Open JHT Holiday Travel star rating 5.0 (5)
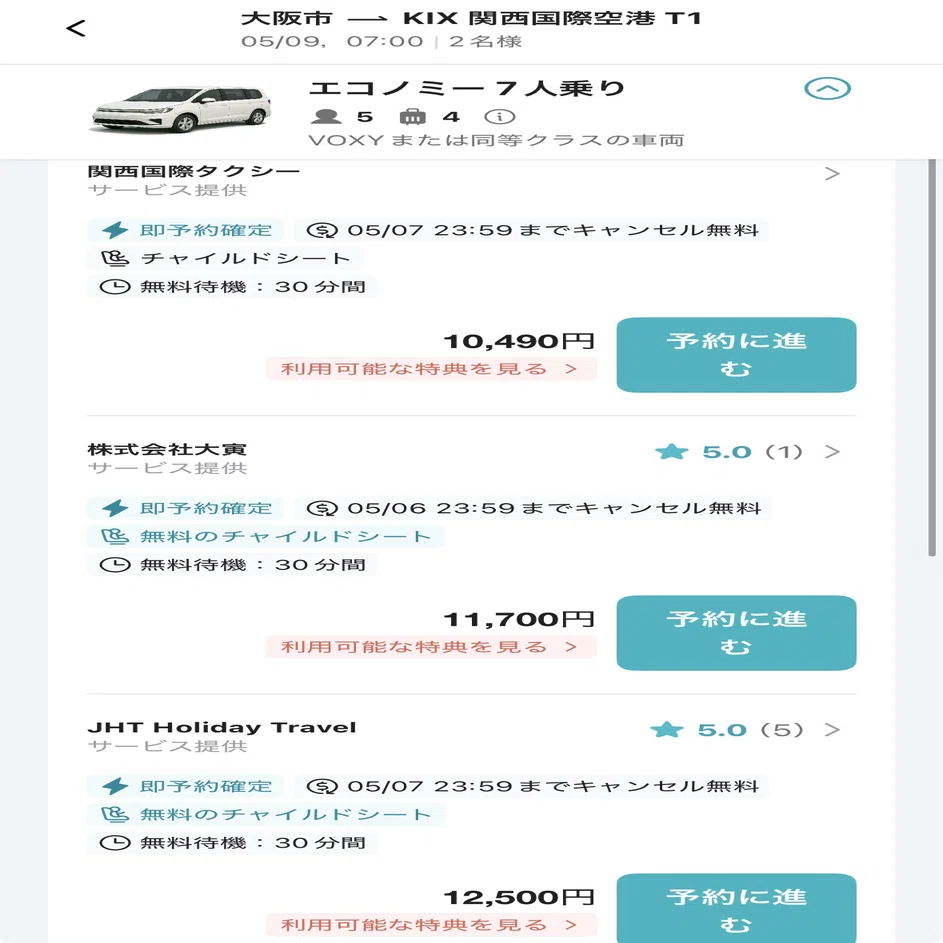The height and width of the screenshot is (943, 943). (726, 730)
